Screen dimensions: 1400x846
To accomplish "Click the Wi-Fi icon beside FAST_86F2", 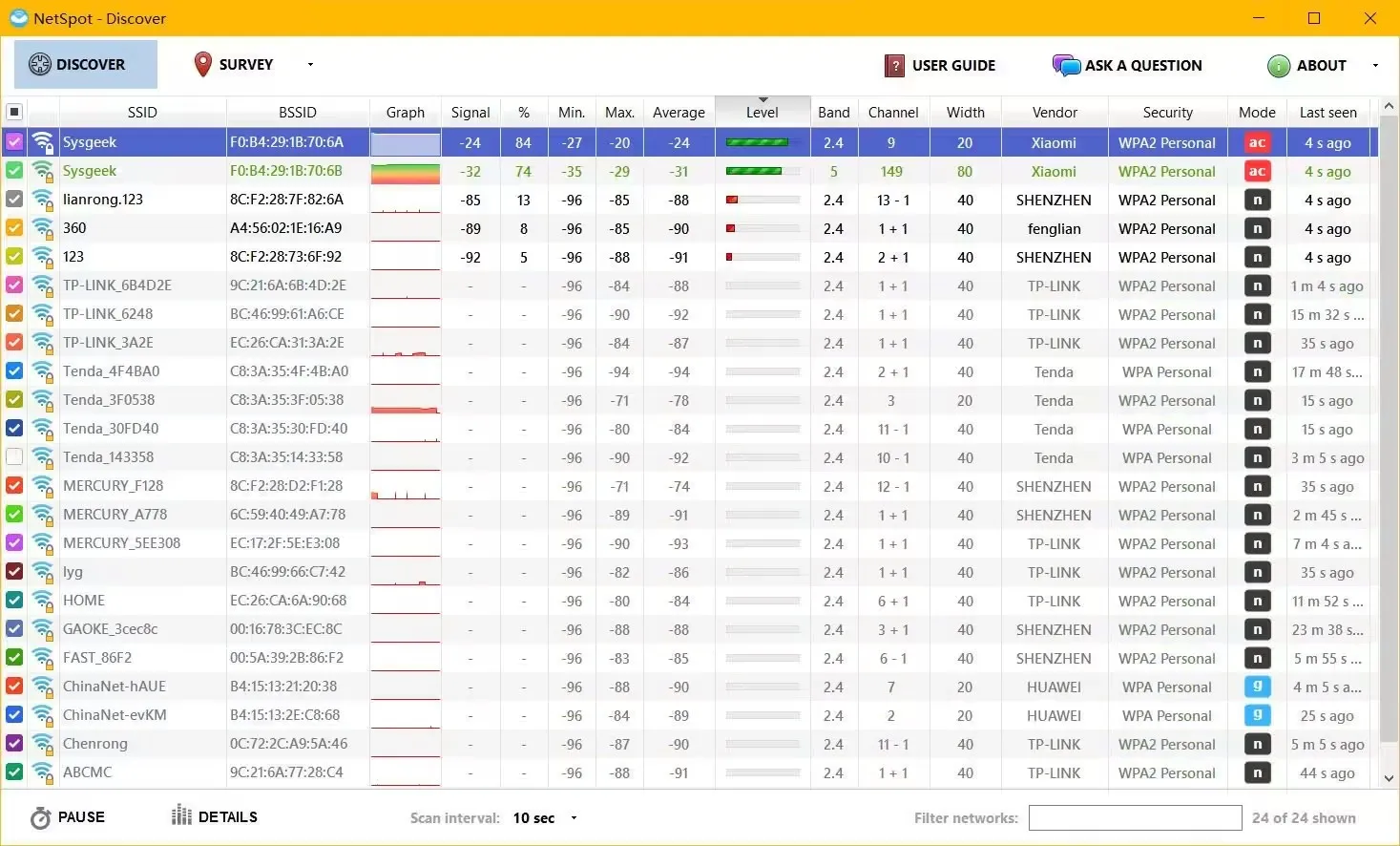I will click(42, 658).
